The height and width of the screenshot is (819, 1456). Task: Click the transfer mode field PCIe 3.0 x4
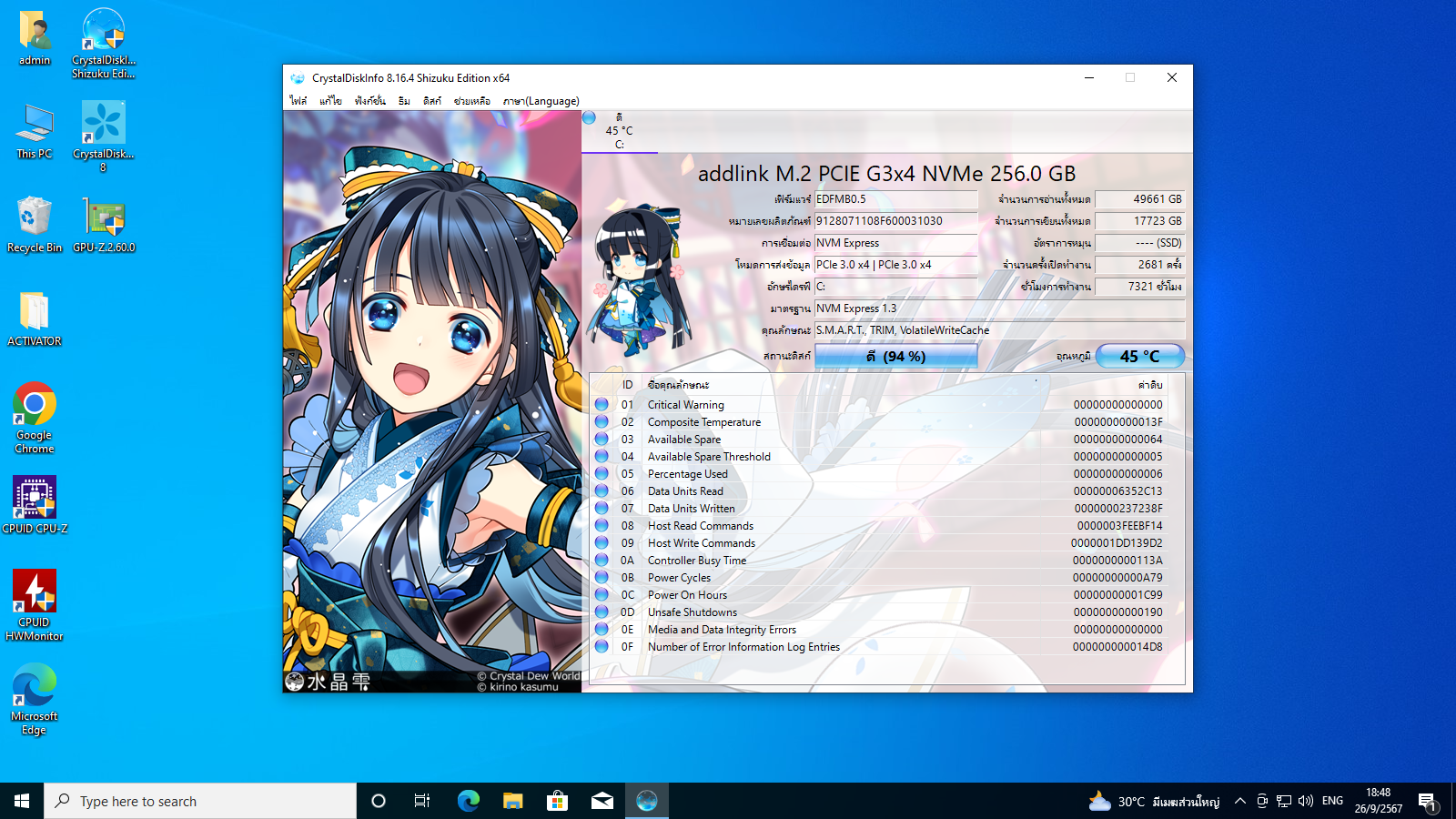pos(896,265)
